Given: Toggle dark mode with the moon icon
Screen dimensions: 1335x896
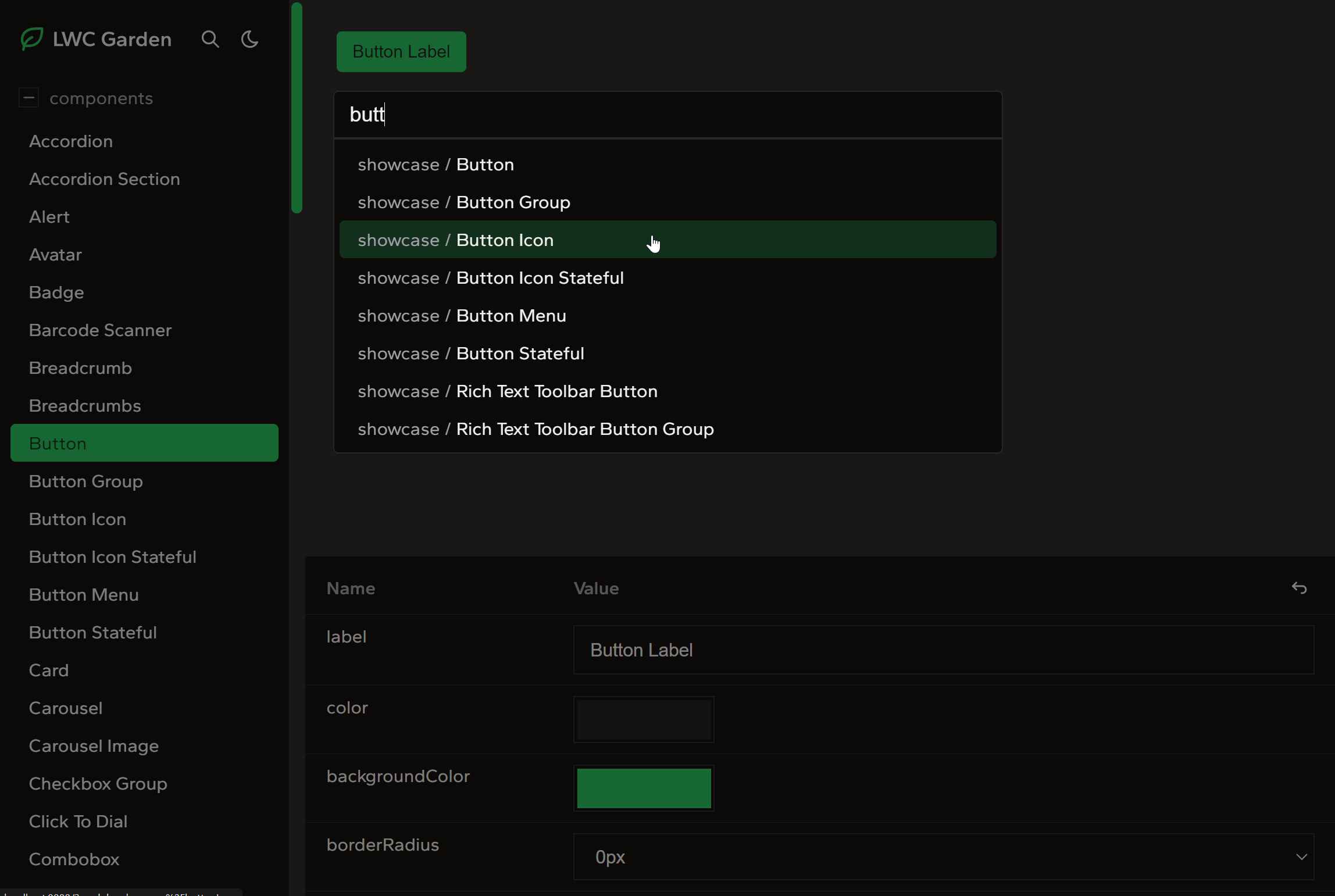Looking at the screenshot, I should pyautogui.click(x=249, y=40).
